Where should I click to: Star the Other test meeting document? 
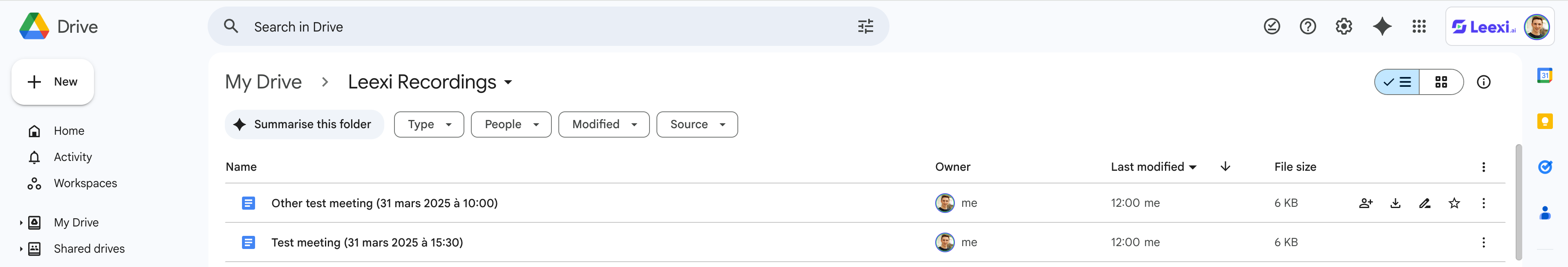pyautogui.click(x=1454, y=203)
